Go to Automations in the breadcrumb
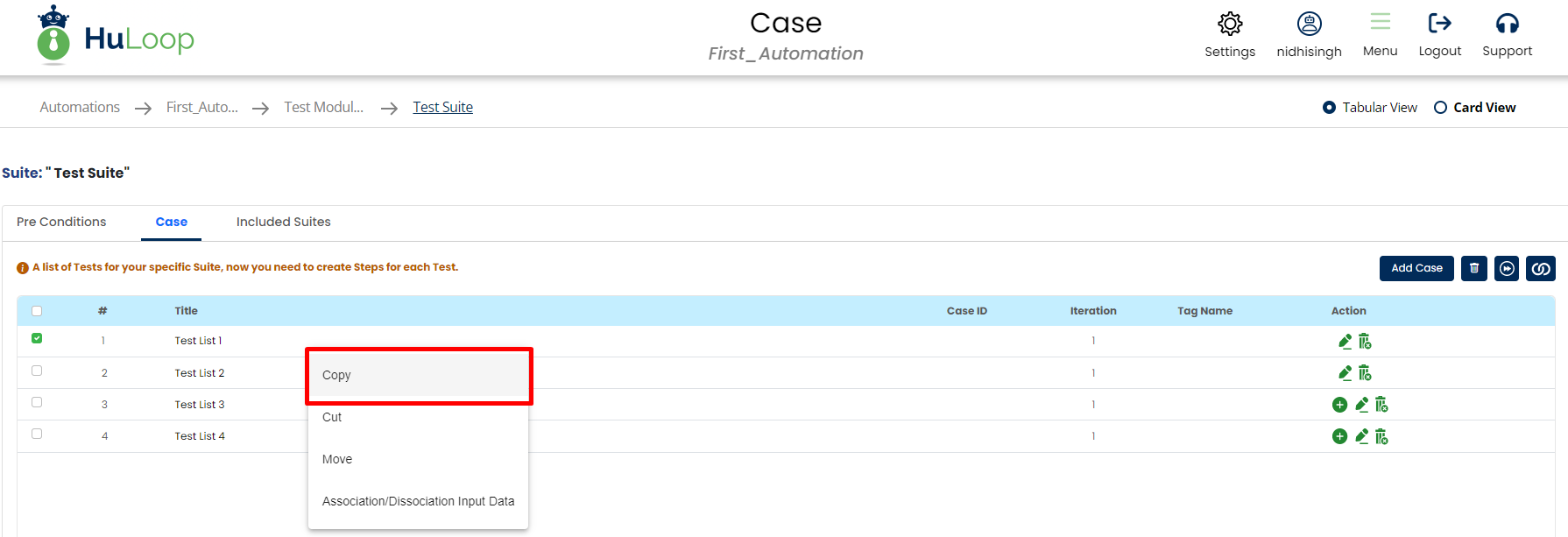1568x537 pixels. pyautogui.click(x=80, y=107)
